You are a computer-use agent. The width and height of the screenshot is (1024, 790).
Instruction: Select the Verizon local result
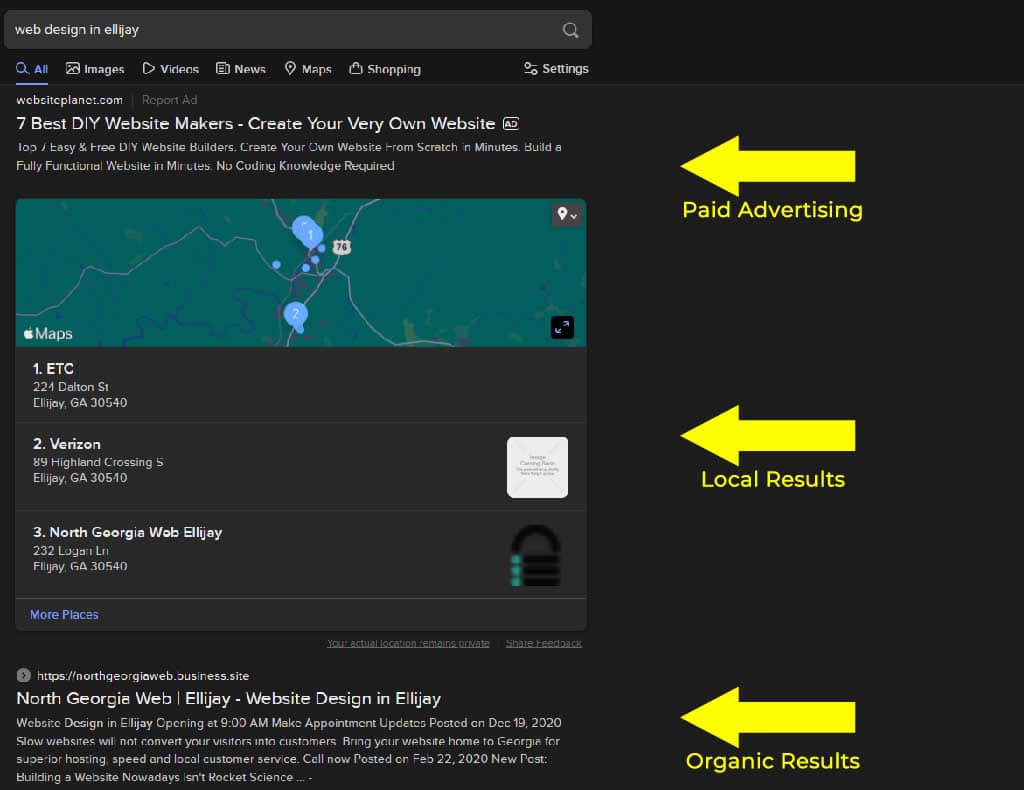point(301,466)
